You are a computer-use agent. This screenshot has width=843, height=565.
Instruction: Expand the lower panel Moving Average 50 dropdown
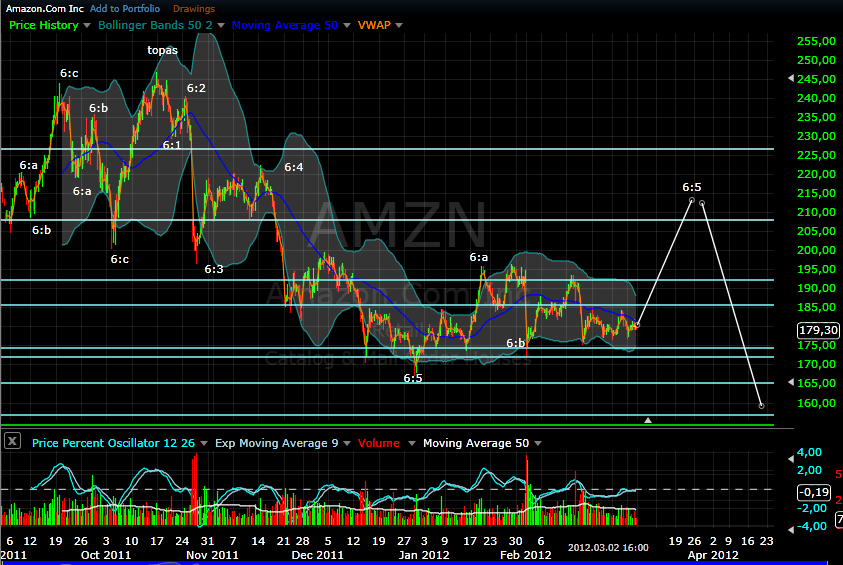tap(538, 444)
